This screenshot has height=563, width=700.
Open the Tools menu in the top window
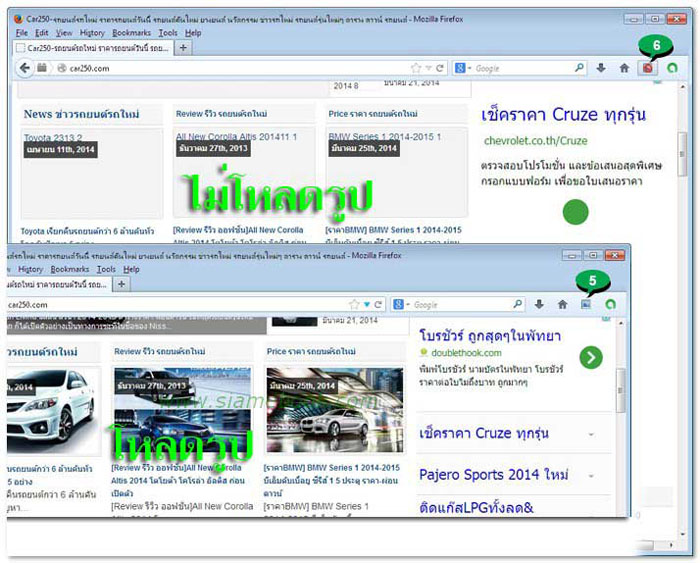[168, 33]
